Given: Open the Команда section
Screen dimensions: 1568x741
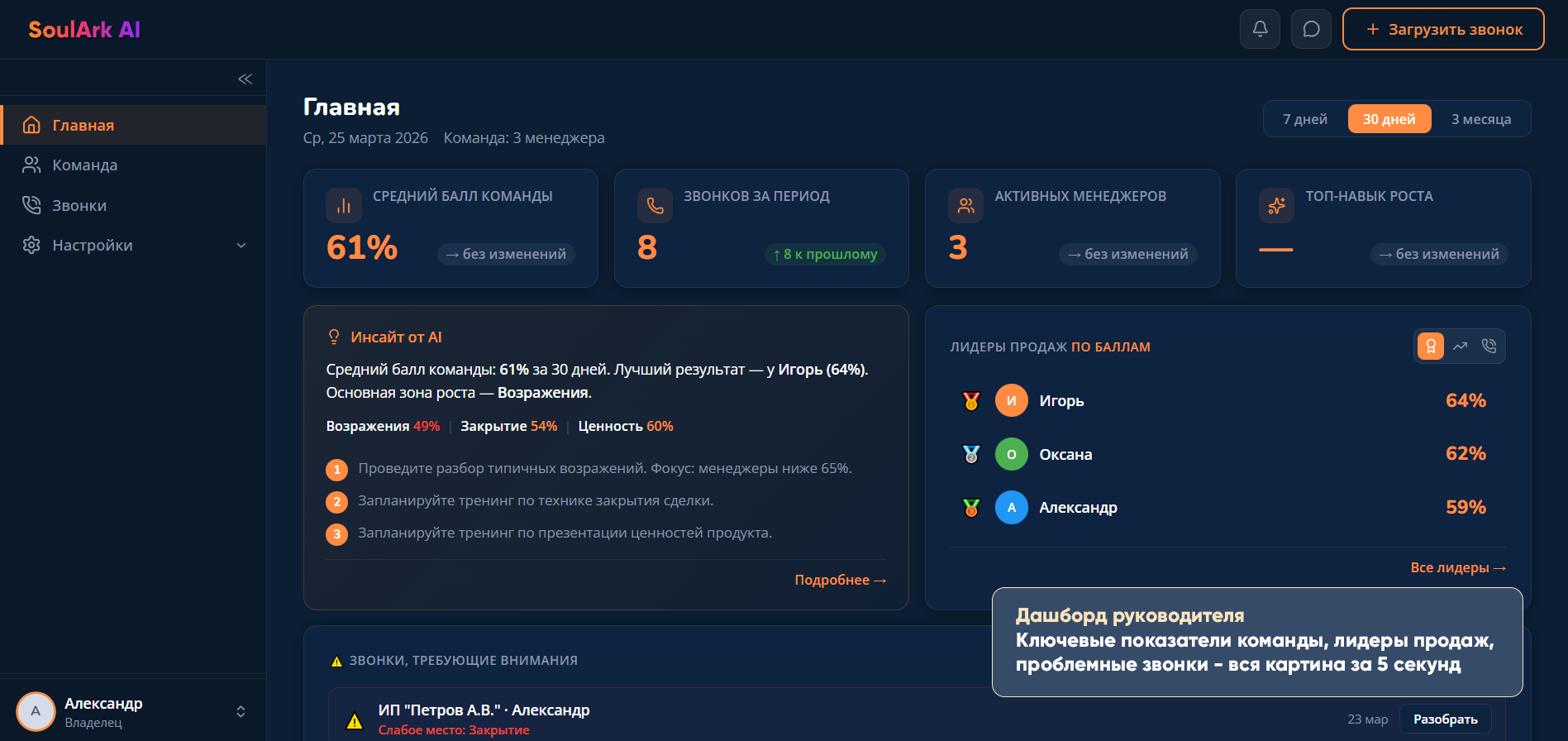Looking at the screenshot, I should point(133,165).
